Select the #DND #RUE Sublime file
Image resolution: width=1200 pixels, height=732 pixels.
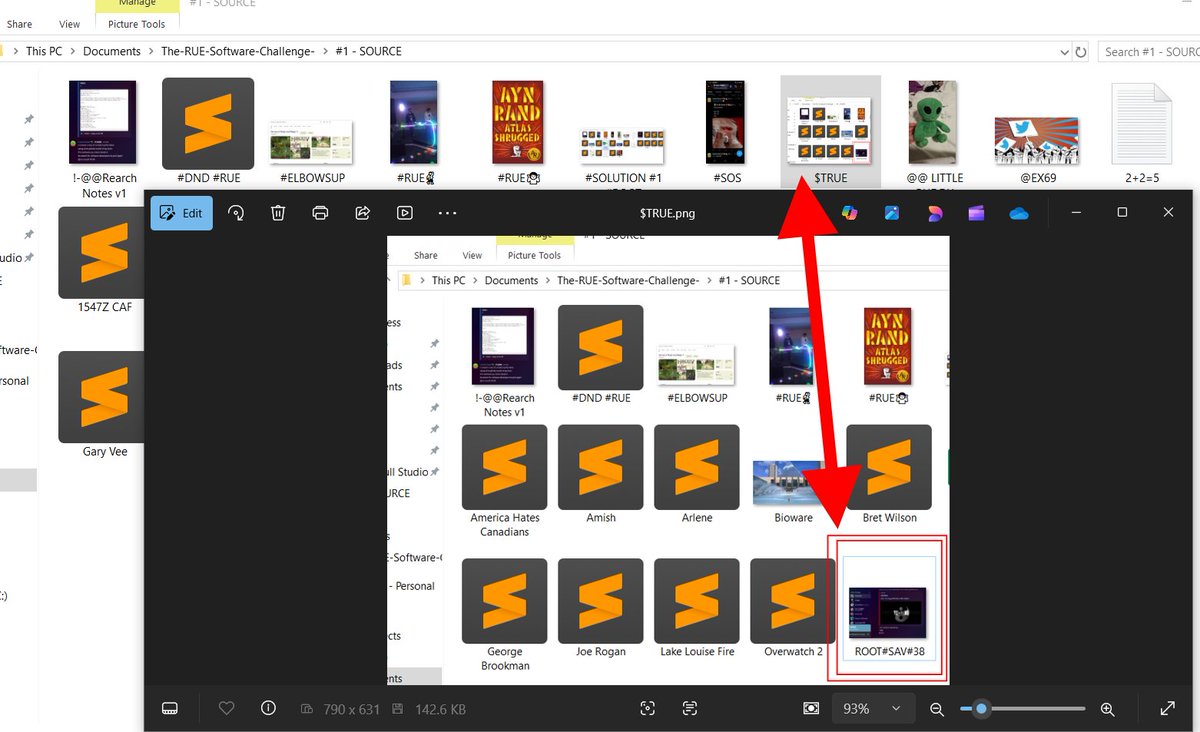click(208, 132)
